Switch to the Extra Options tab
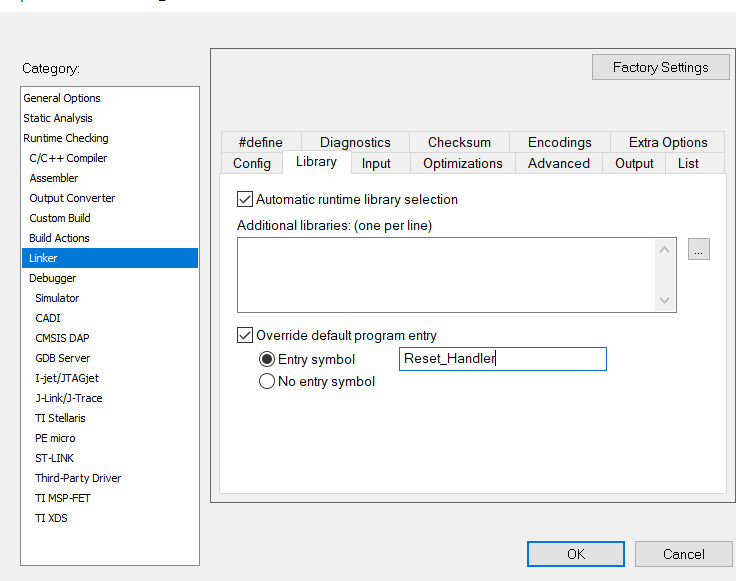Viewport: 736px width, 581px height. pyautogui.click(x=667, y=142)
